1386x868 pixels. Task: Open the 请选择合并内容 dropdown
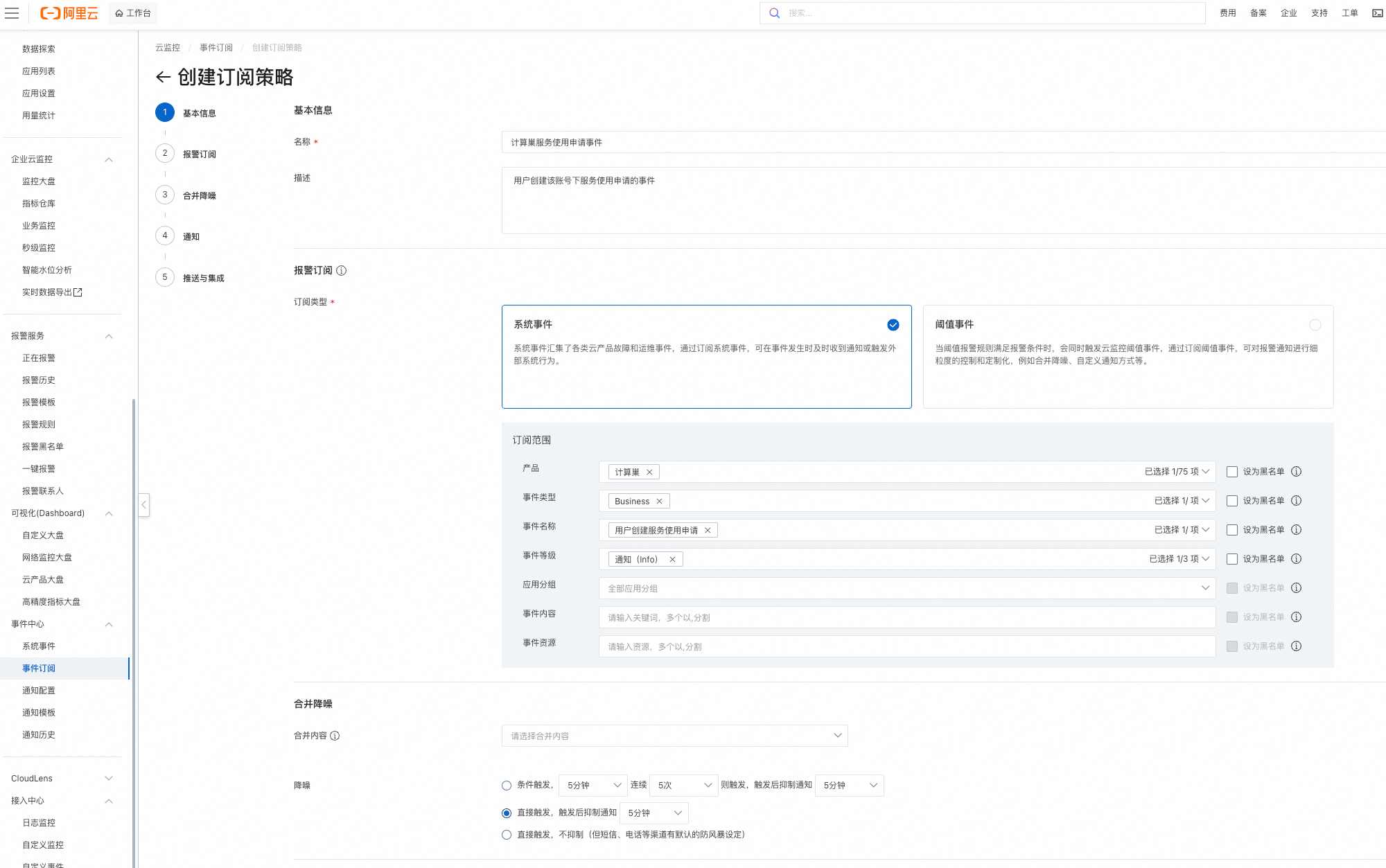[x=674, y=736]
